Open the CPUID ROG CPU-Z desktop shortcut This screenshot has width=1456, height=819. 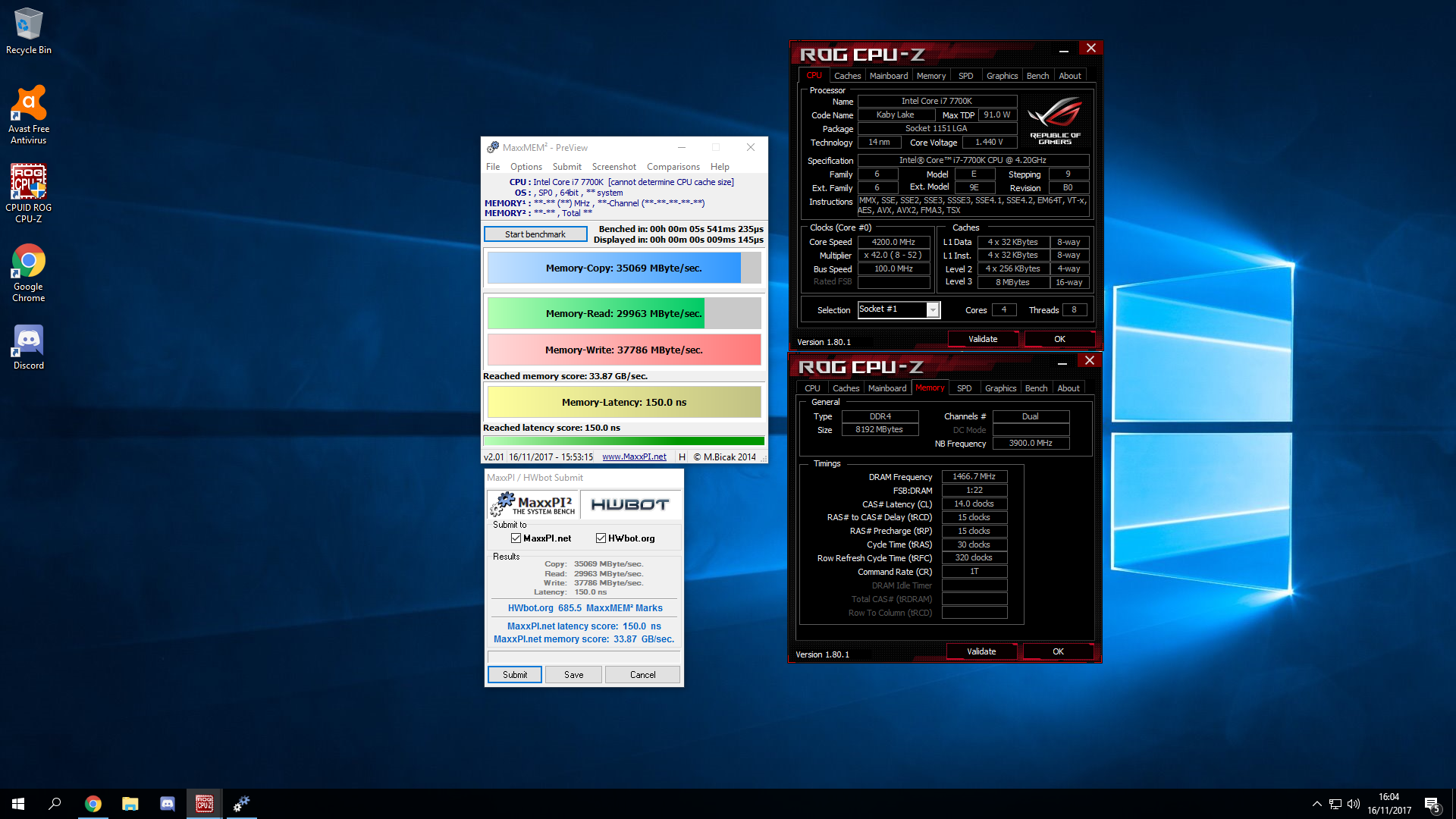coord(29,193)
